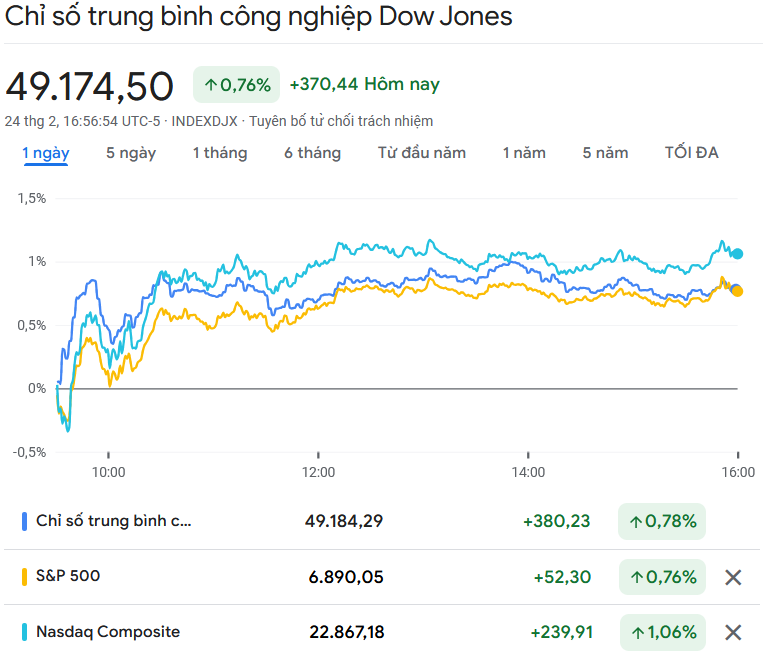This screenshot has height=654, width=763.
Task: Select the "1 ngày" time range tab
Action: pos(45,153)
